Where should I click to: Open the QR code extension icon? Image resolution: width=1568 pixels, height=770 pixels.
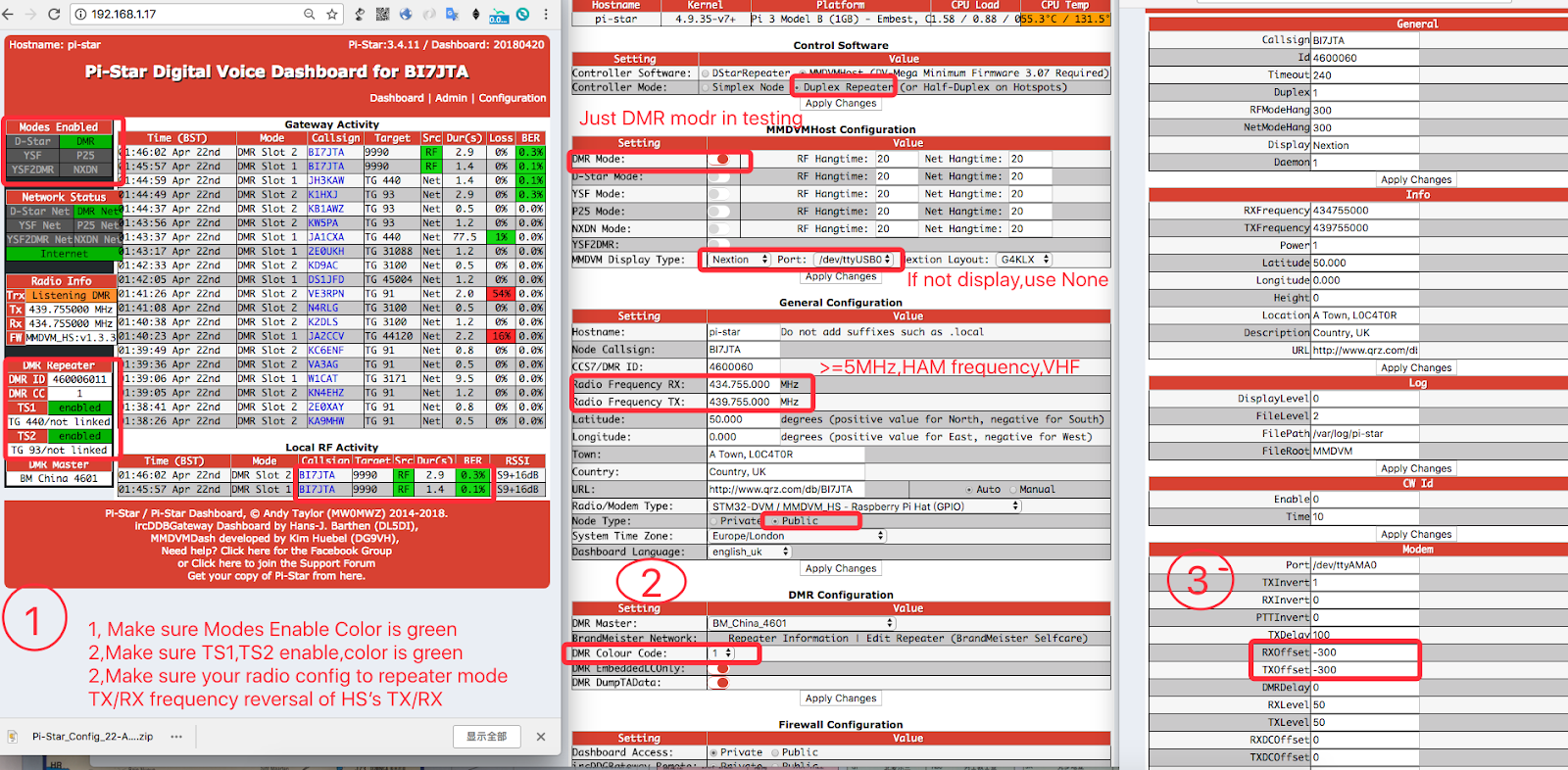(382, 14)
